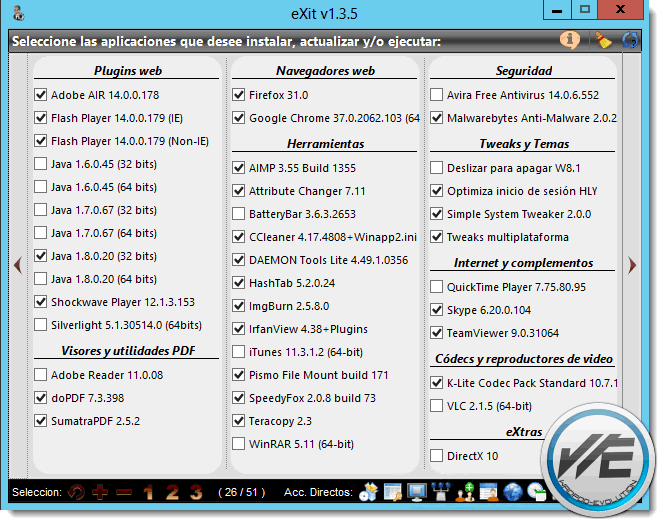The width and height of the screenshot is (664, 525).
Task: Check iTunes 11.3.1.2 (64-bit)
Action: tap(239, 351)
